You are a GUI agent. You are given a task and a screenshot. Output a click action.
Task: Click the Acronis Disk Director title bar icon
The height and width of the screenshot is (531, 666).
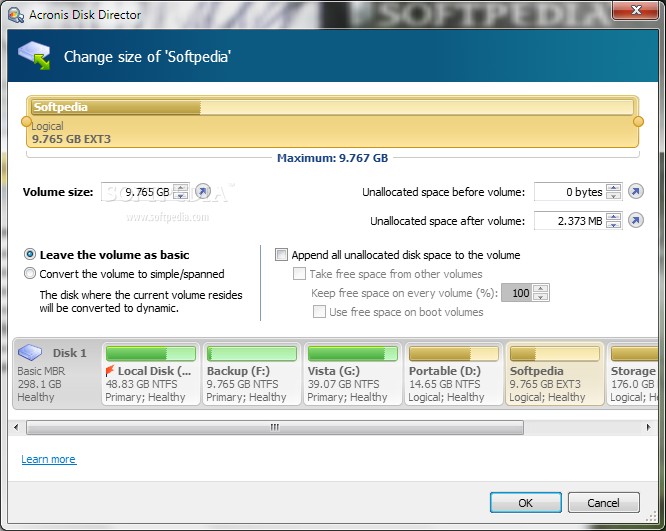pyautogui.click(x=16, y=15)
